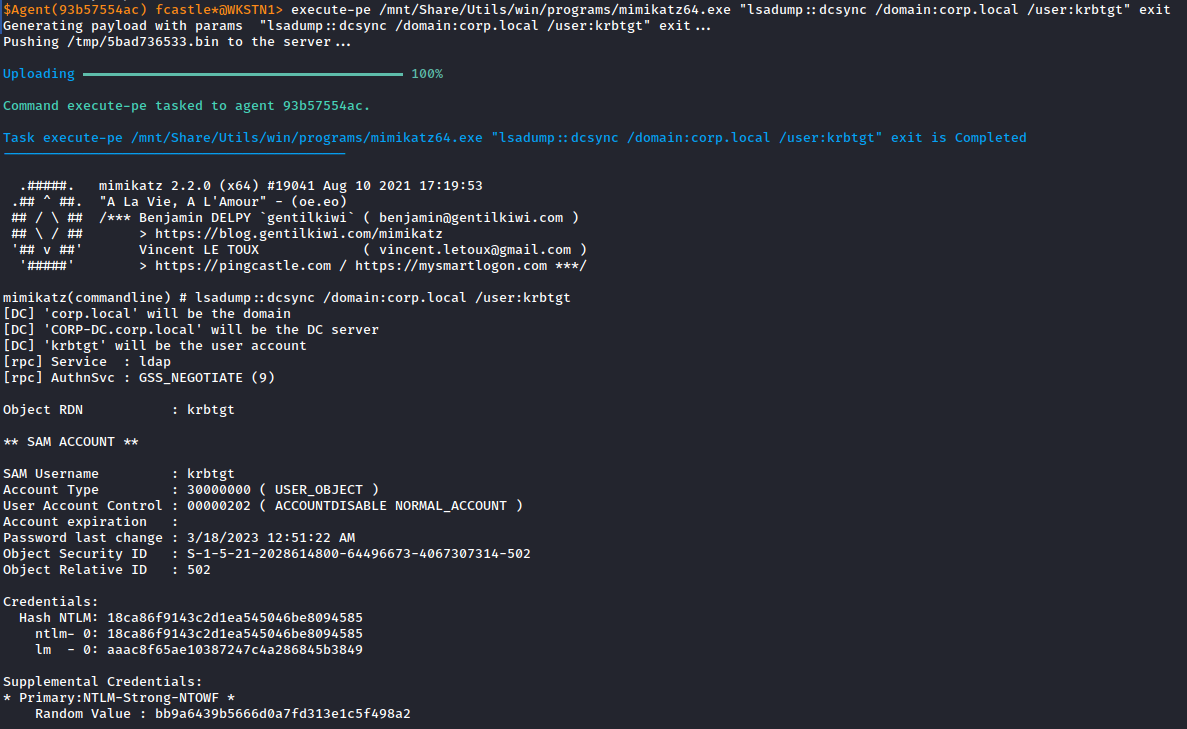The height and width of the screenshot is (729, 1187).
Task: Click the 'Credentials:' heading
Action: pos(51,602)
